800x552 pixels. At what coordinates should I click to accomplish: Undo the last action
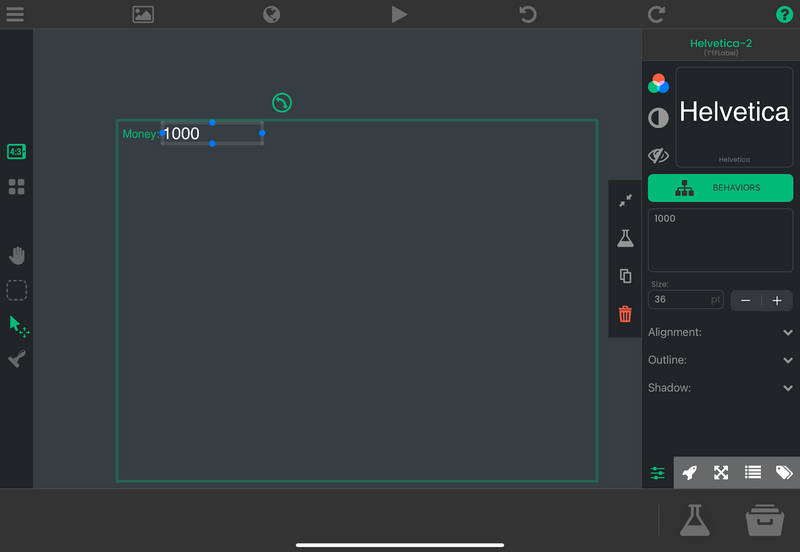pos(528,14)
